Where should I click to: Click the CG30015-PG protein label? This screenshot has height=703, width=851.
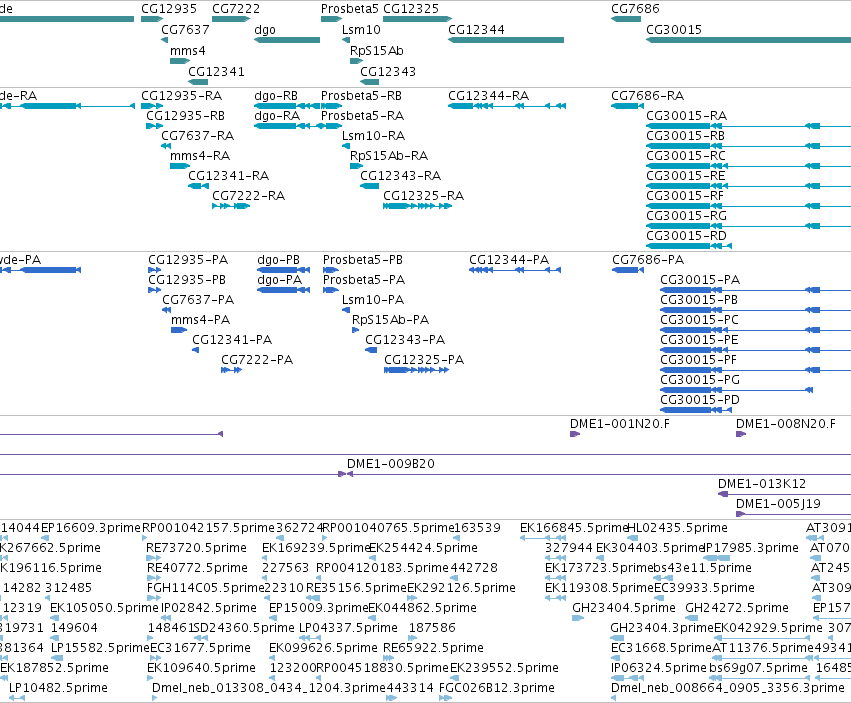[700, 381]
